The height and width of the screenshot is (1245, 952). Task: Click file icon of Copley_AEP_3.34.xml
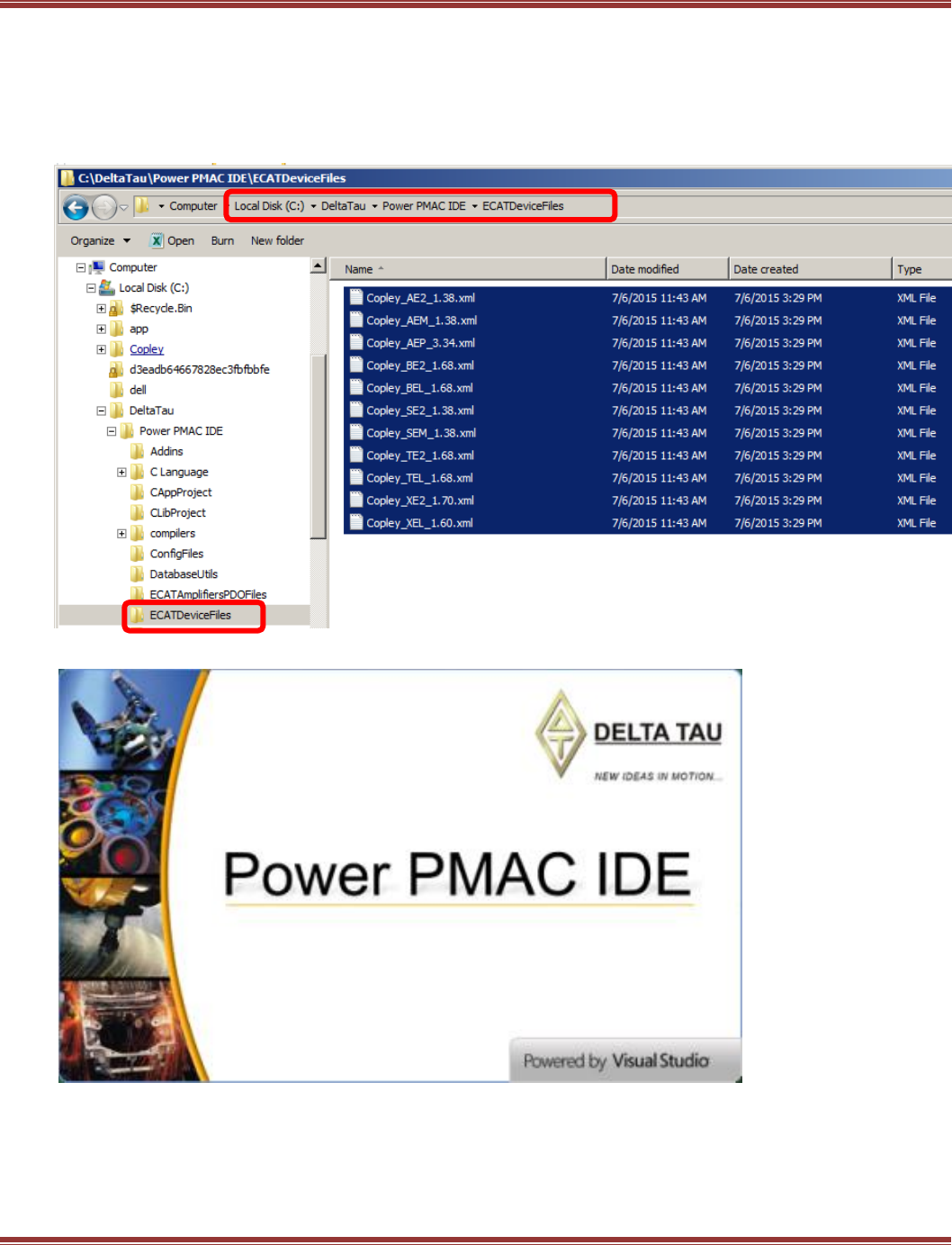(x=356, y=342)
